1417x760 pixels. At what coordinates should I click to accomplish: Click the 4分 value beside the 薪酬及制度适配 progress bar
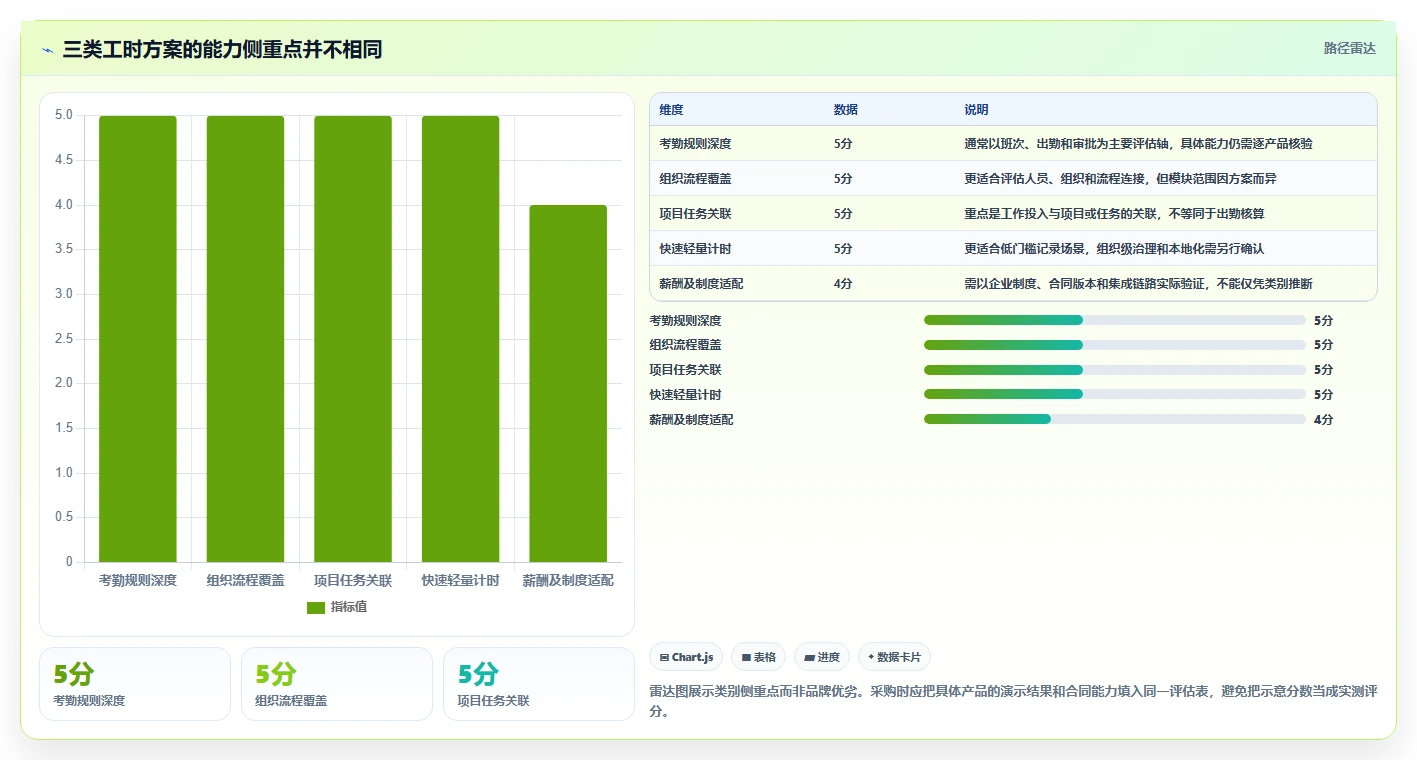1323,420
